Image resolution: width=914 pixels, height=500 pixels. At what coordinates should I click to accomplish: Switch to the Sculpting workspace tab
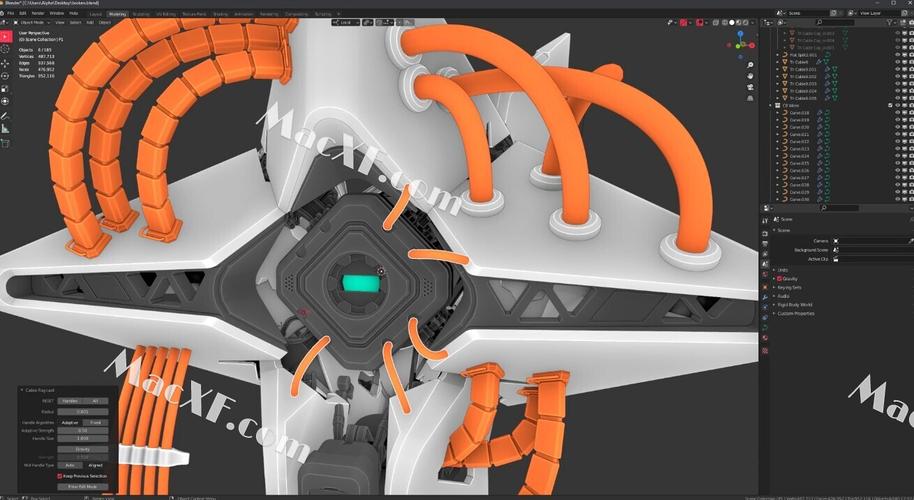point(140,13)
